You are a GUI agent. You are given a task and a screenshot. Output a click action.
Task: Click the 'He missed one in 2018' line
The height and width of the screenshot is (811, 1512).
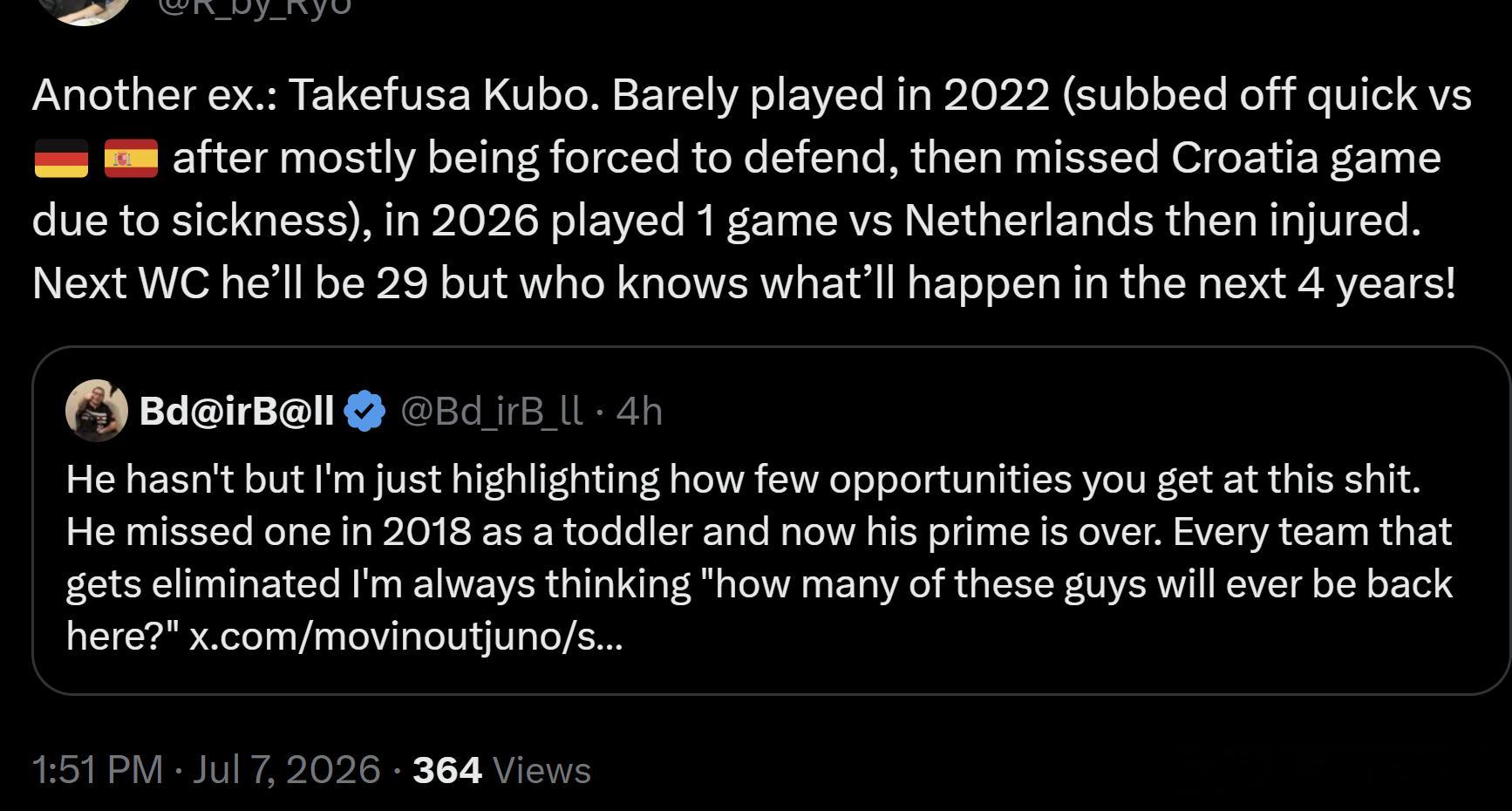pos(759,531)
